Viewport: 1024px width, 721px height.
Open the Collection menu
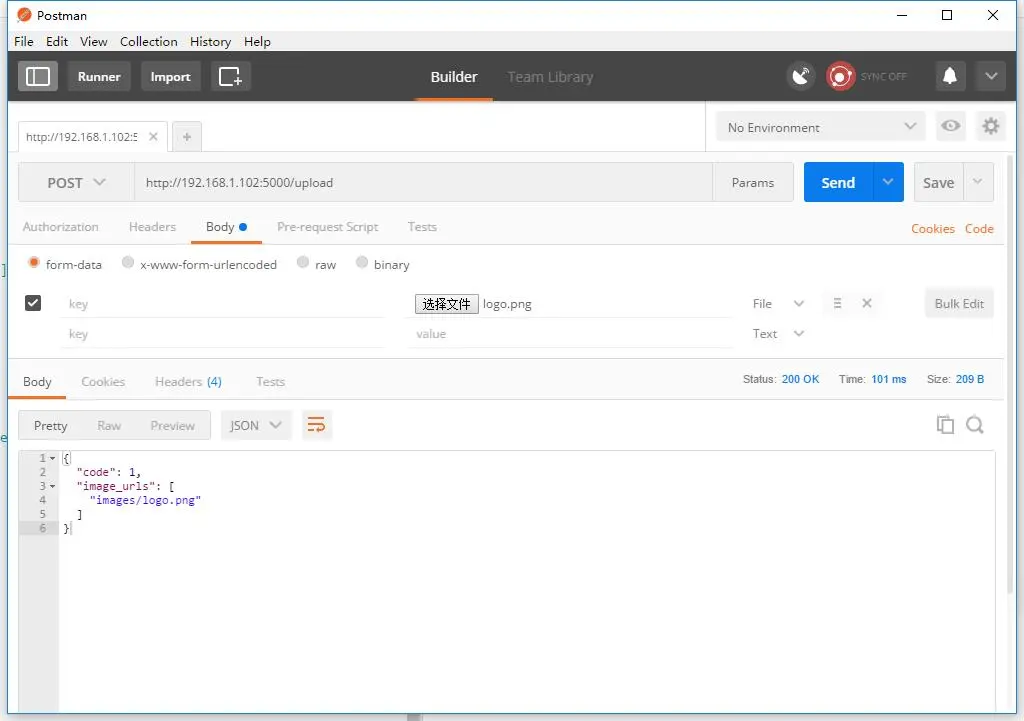(x=149, y=41)
